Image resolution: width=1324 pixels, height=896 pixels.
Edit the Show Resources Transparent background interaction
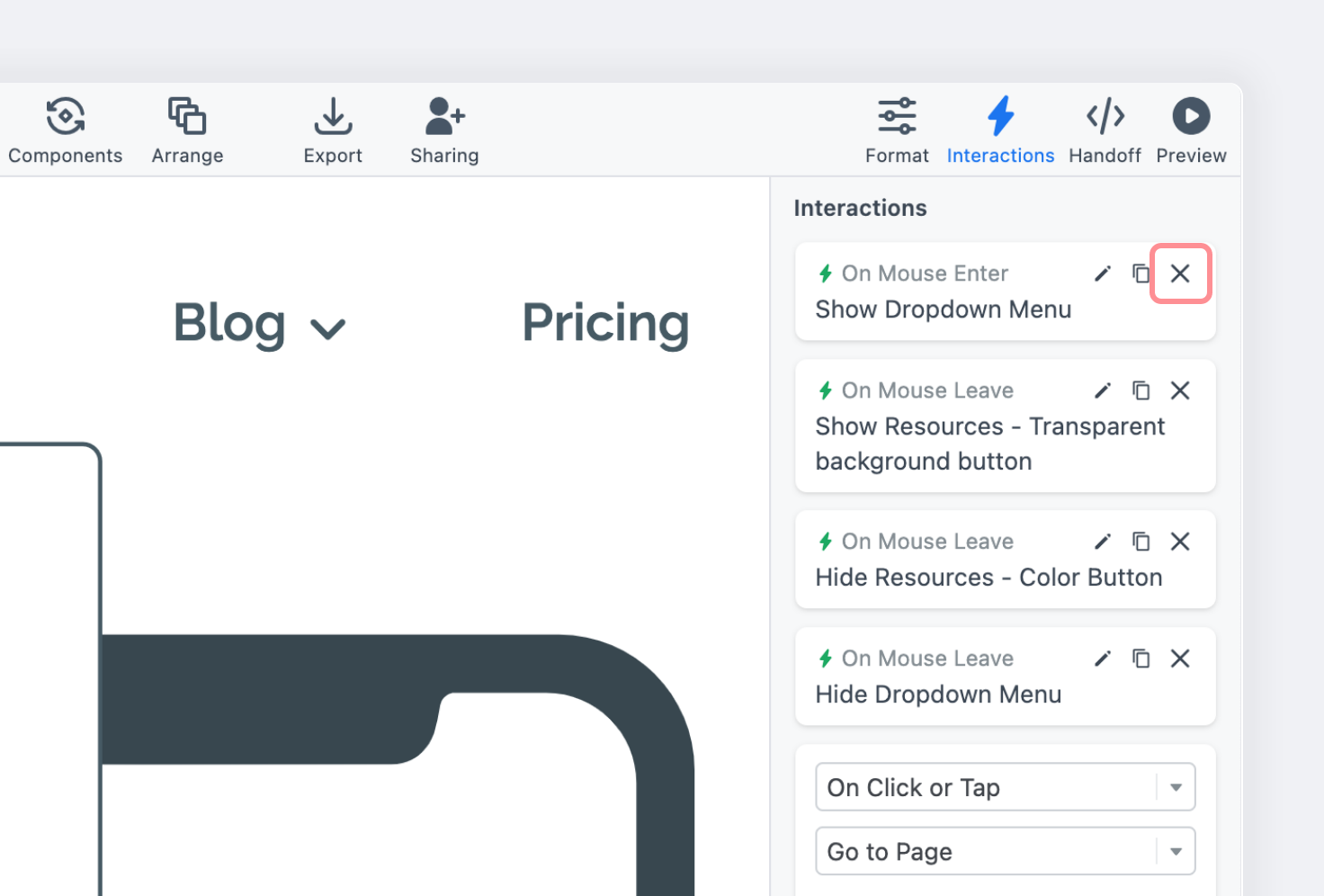click(1103, 390)
